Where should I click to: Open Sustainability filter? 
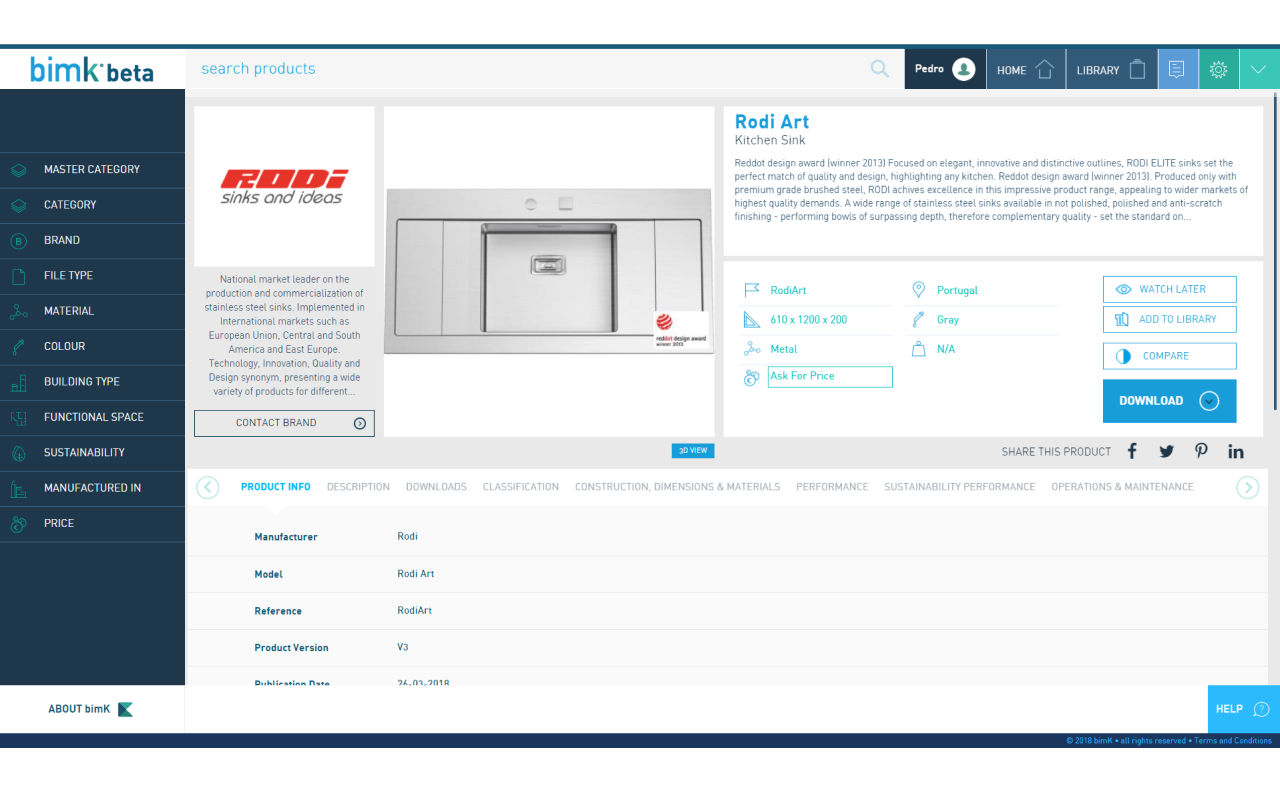(92, 453)
